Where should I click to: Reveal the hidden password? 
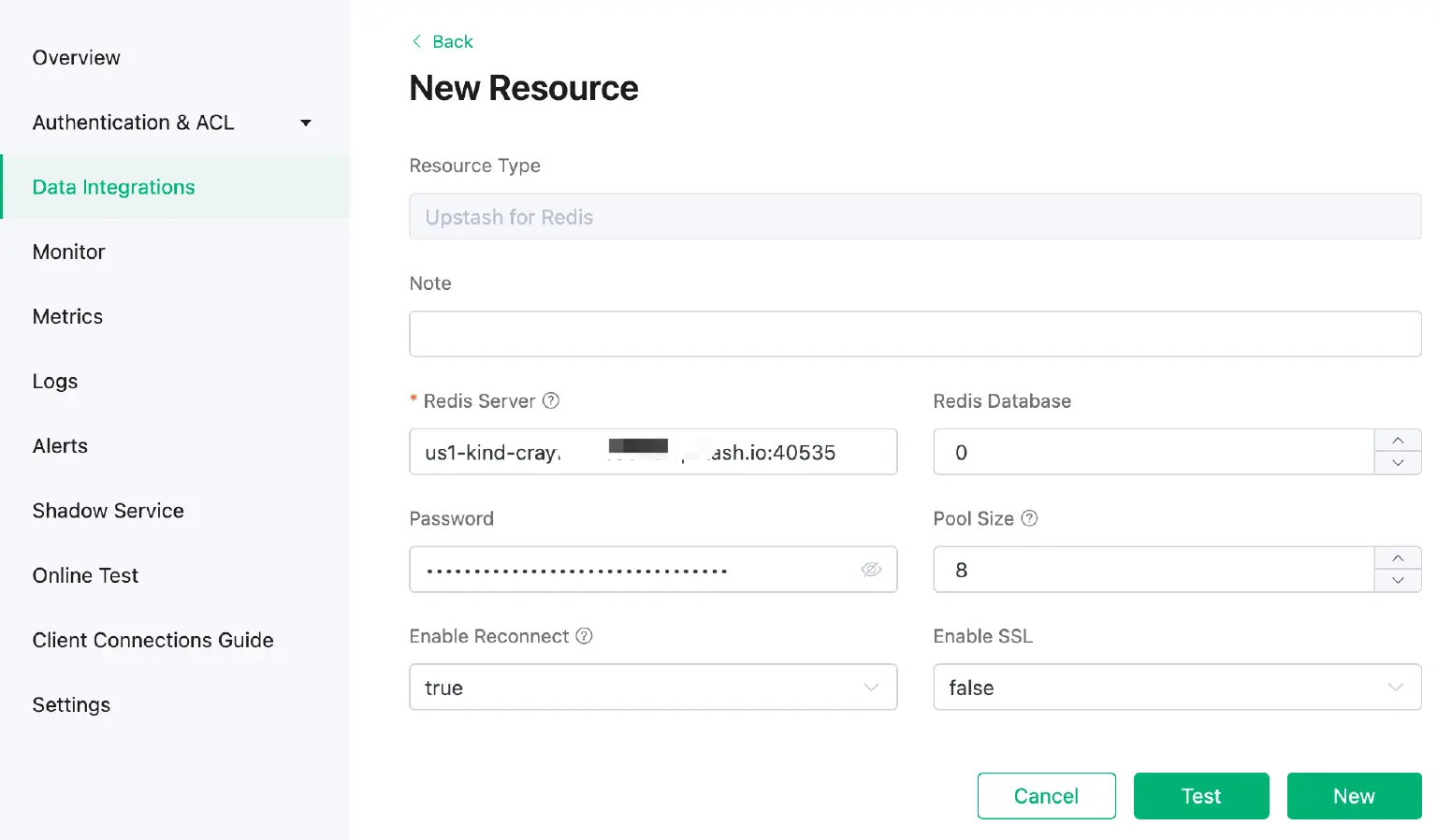pos(871,569)
